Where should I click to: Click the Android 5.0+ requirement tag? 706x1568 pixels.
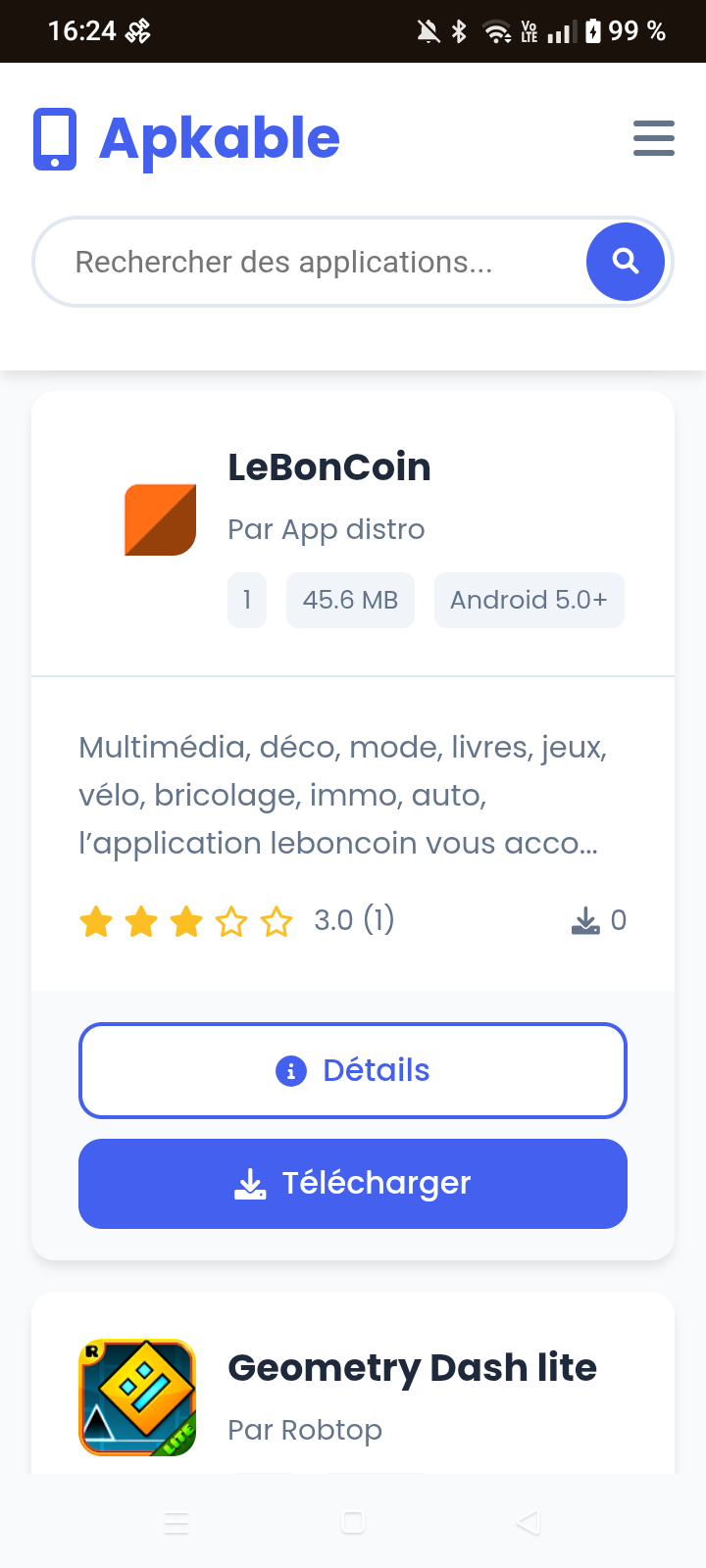click(x=529, y=600)
